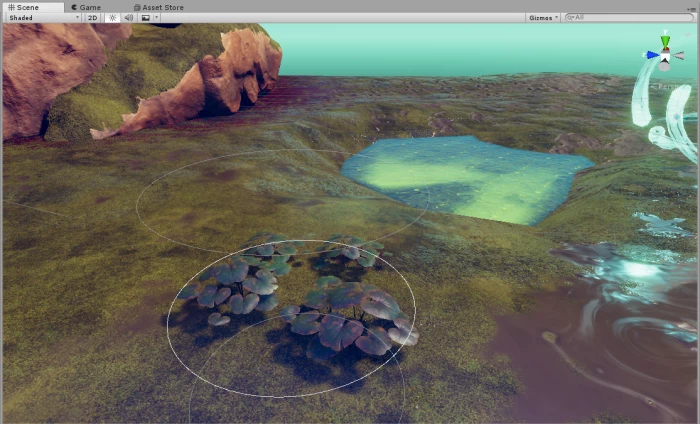
Task: Click the center cube of orientation gizmo
Action: coord(666,56)
